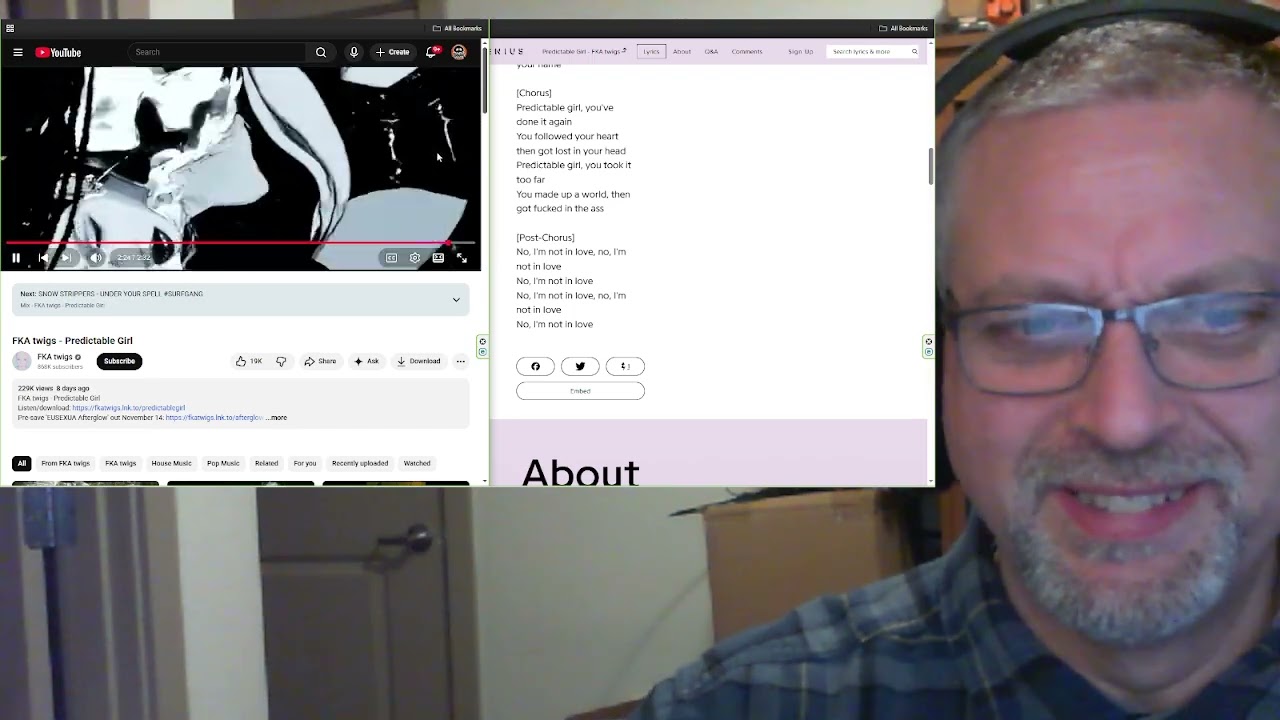Screen dimensions: 1280x720
Task: Toggle closed captions in video player
Action: 391,258
